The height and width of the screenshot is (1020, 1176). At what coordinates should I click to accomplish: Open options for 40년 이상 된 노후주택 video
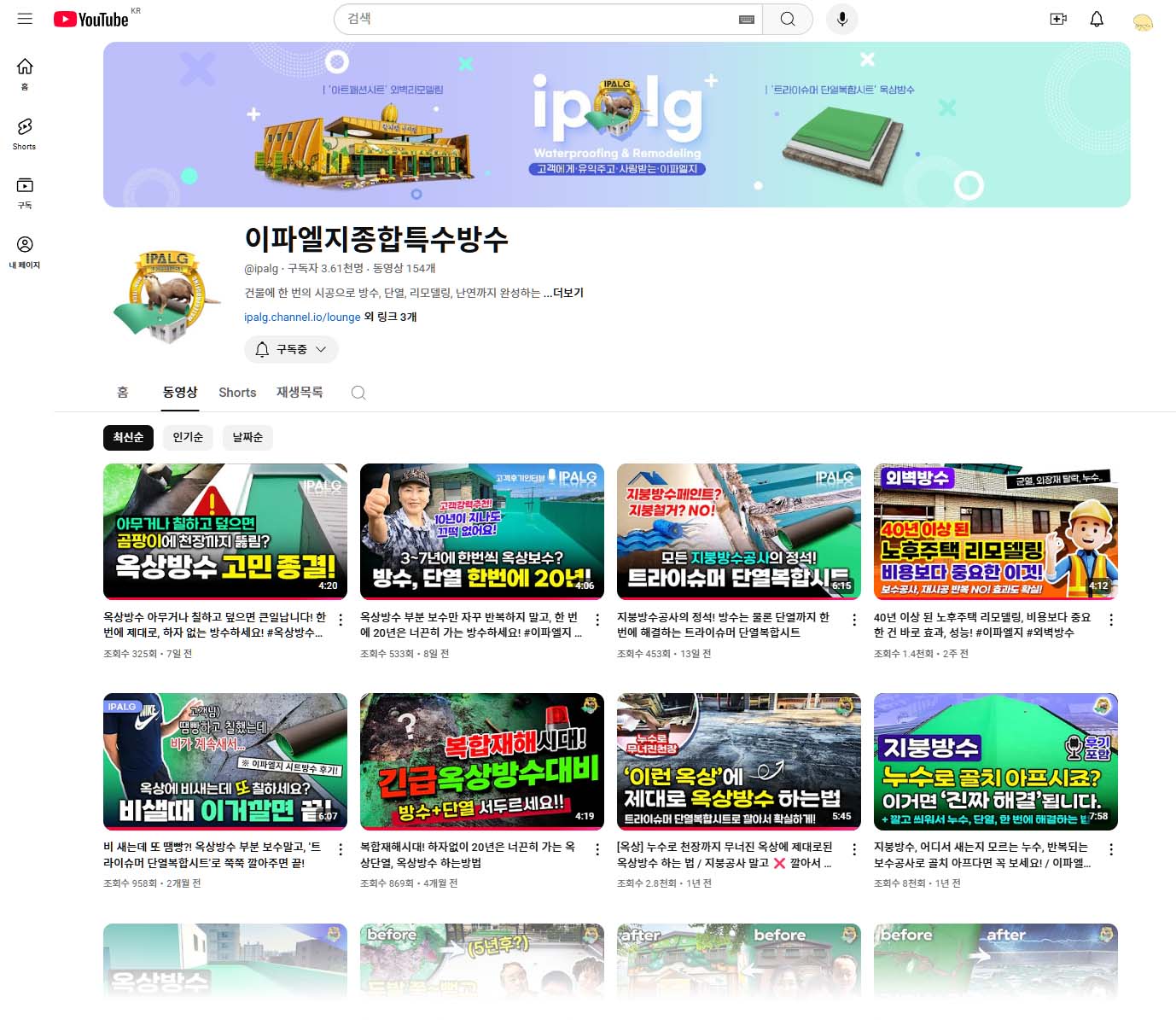tap(1111, 621)
